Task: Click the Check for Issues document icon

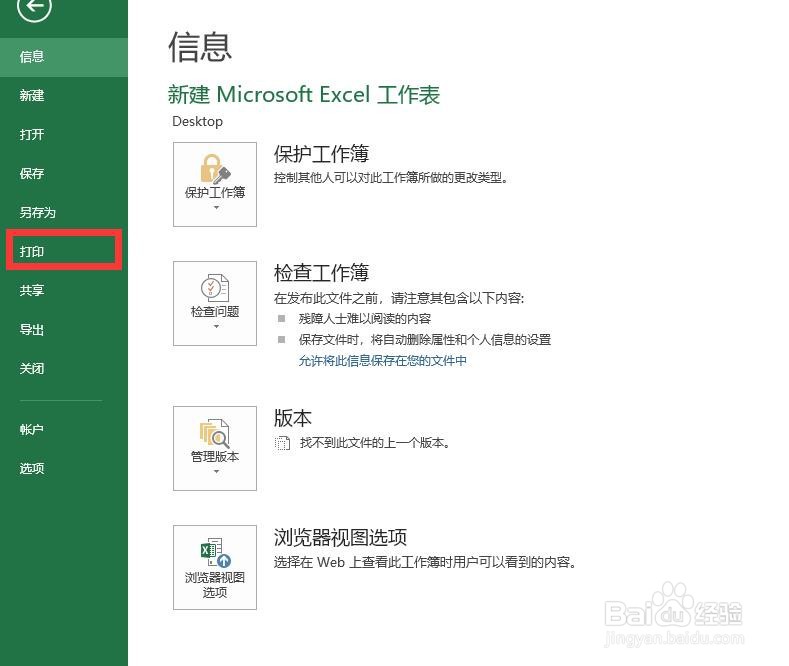Action: tap(215, 288)
